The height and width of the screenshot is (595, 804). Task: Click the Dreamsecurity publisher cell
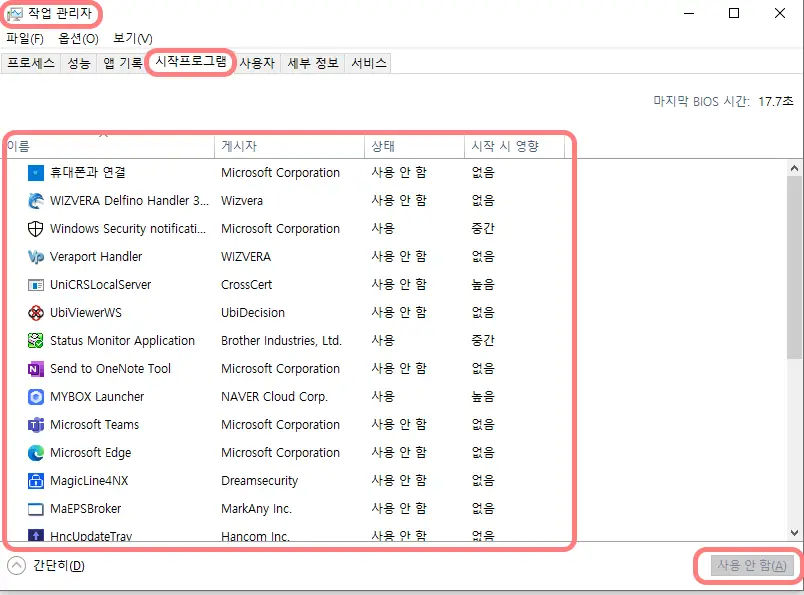tap(259, 481)
